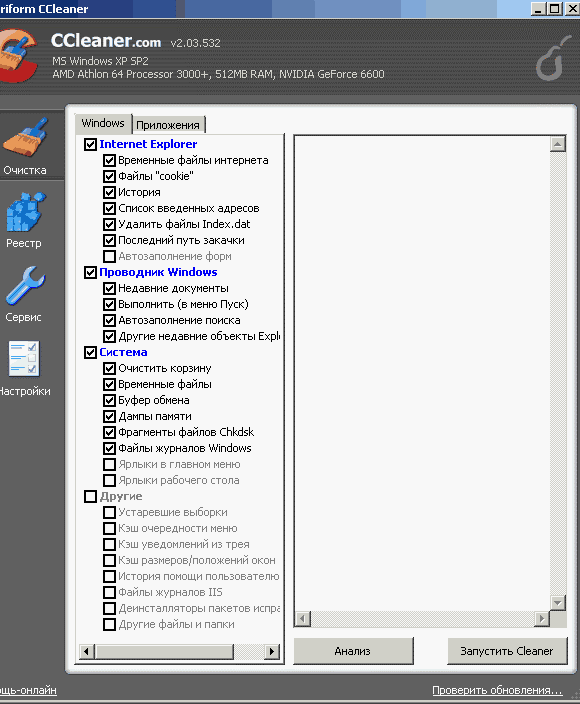Click inside the empty results pane

(422, 373)
